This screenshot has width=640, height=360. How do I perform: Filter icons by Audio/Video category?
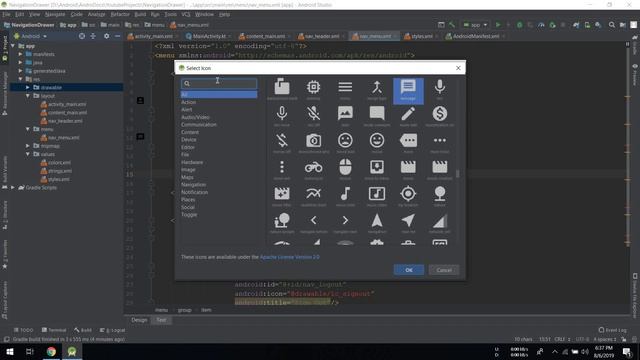click(195, 117)
